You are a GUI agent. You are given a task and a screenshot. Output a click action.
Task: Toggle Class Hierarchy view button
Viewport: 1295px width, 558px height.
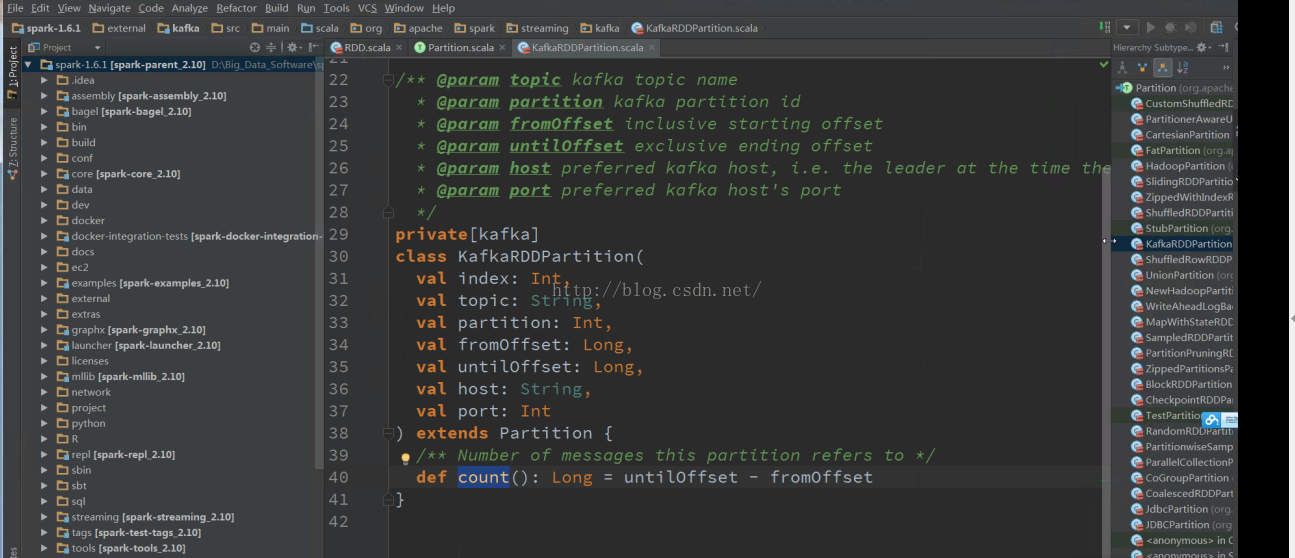pos(1122,67)
